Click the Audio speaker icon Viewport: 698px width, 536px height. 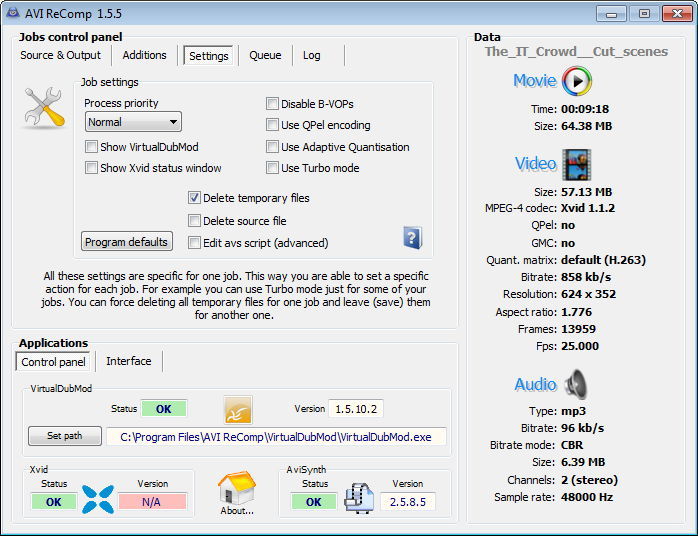tap(577, 384)
